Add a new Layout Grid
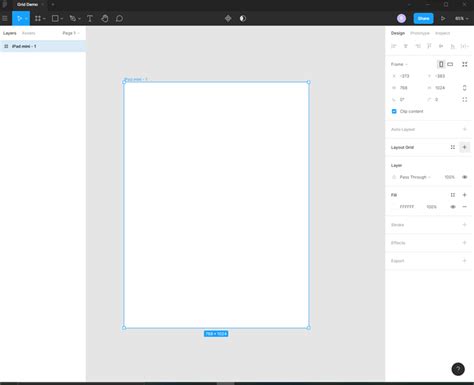Viewport: 474px width, 385px height. (x=464, y=147)
